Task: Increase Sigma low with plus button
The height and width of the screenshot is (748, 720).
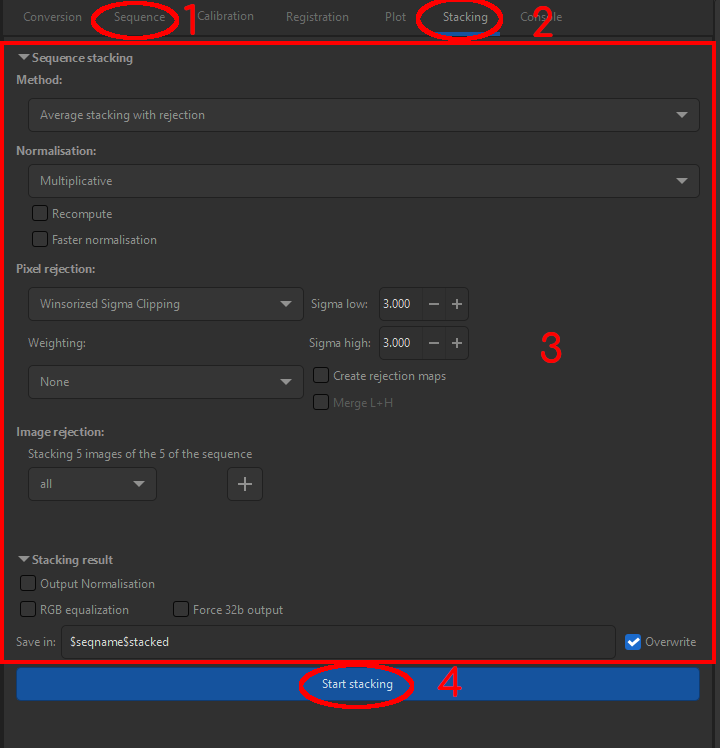Action: click(x=456, y=304)
